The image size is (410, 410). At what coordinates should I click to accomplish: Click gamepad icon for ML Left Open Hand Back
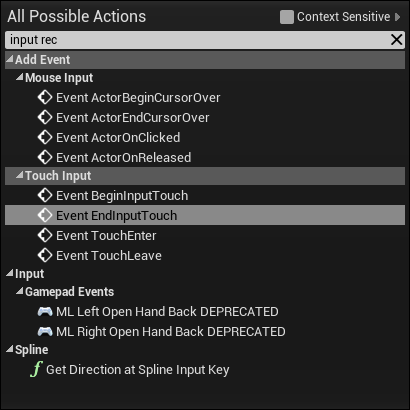click(45, 312)
